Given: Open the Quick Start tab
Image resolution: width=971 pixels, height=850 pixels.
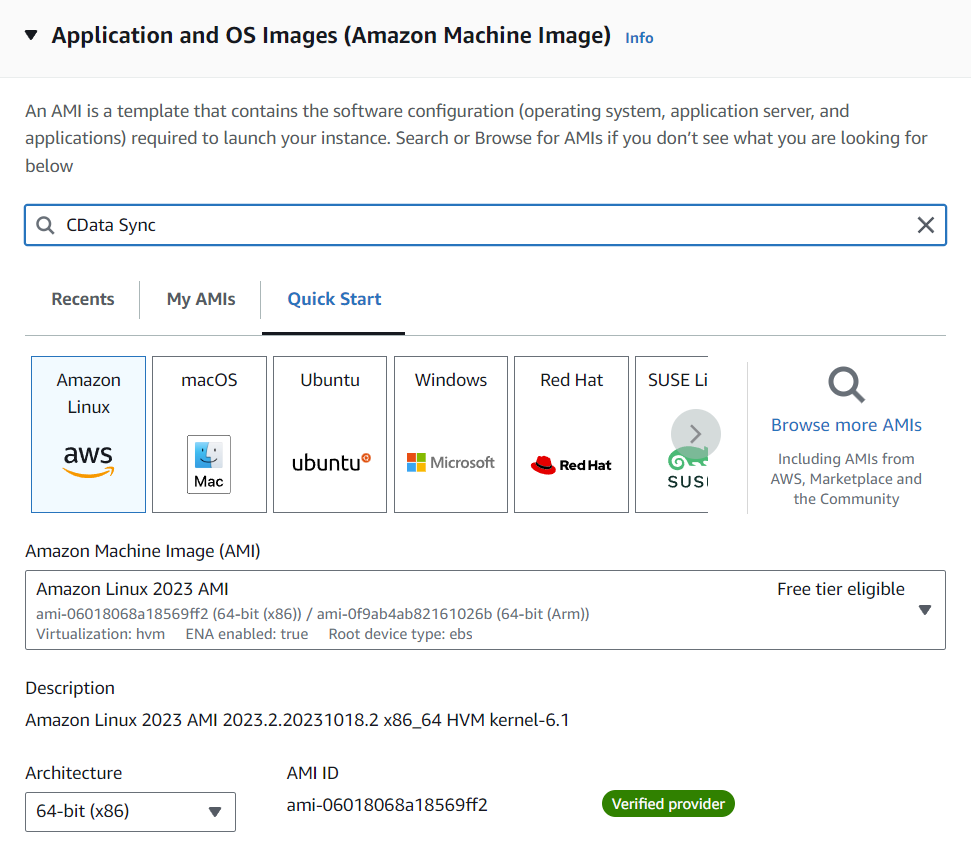Looking at the screenshot, I should (x=334, y=299).
